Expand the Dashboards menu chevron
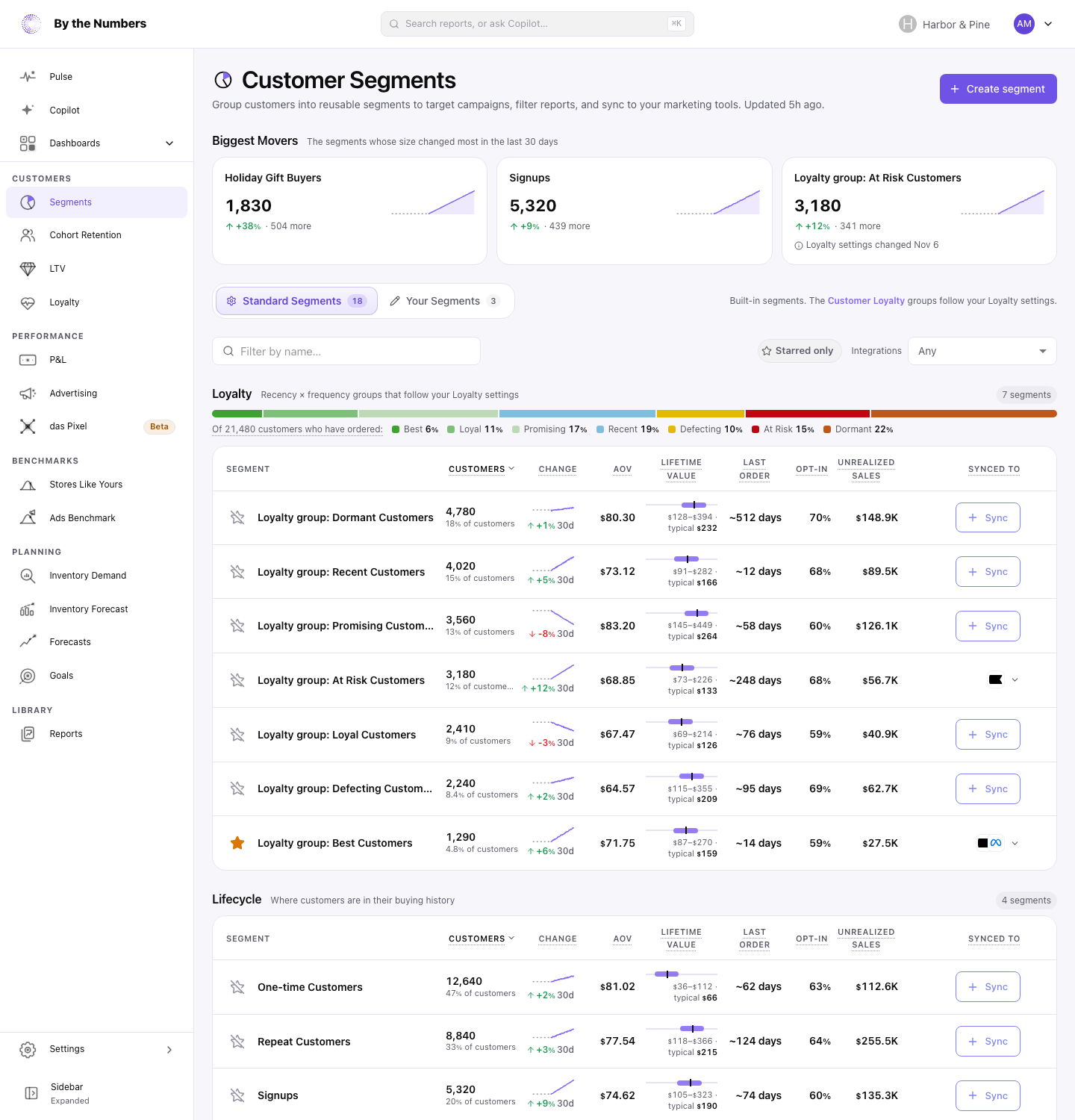The width and height of the screenshot is (1075, 1120). (169, 143)
